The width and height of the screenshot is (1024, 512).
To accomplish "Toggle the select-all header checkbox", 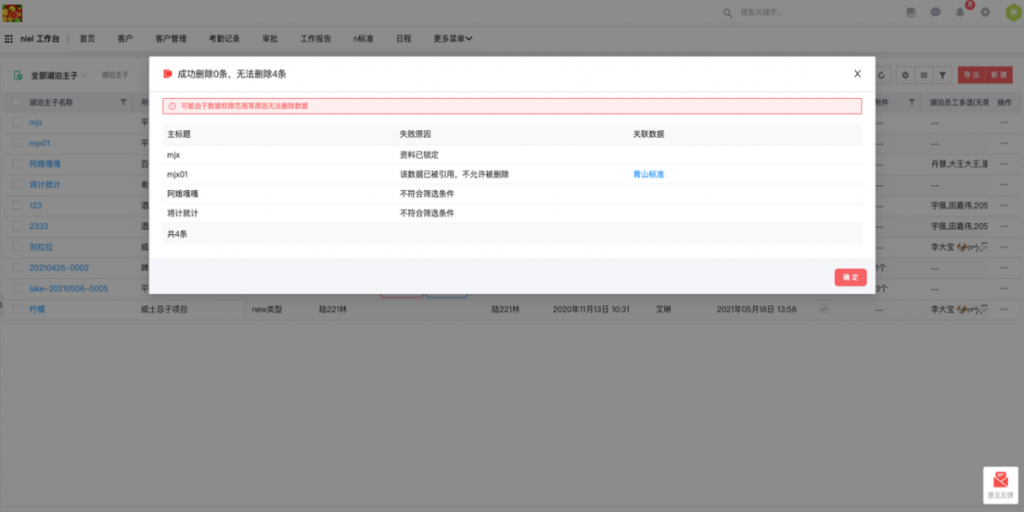I will (x=17, y=102).
